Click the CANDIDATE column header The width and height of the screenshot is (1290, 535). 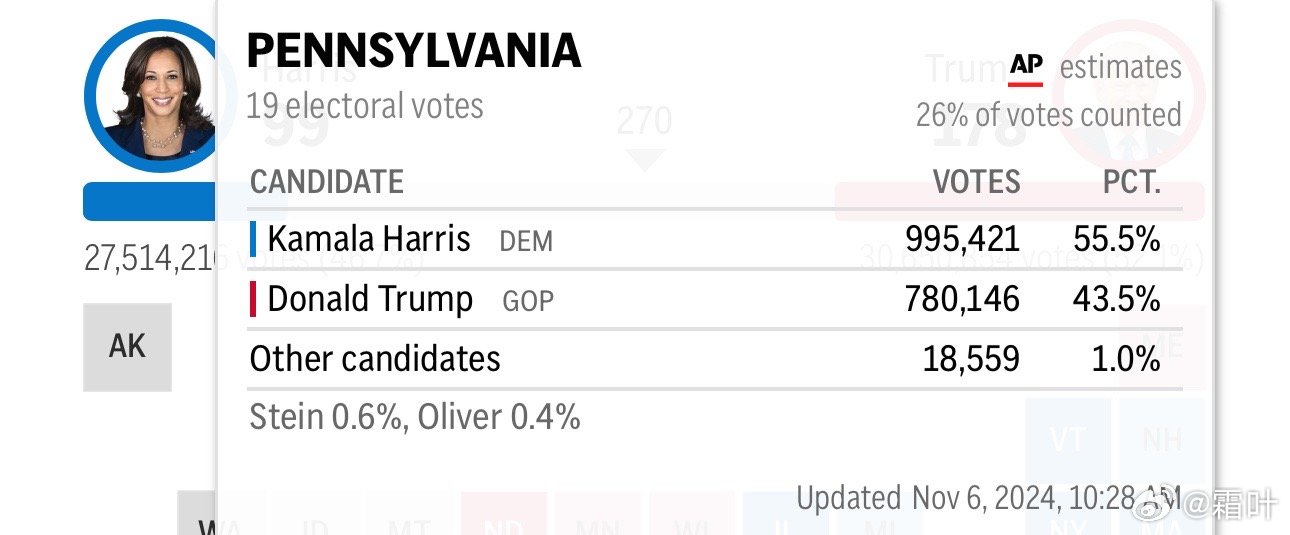coord(327,182)
